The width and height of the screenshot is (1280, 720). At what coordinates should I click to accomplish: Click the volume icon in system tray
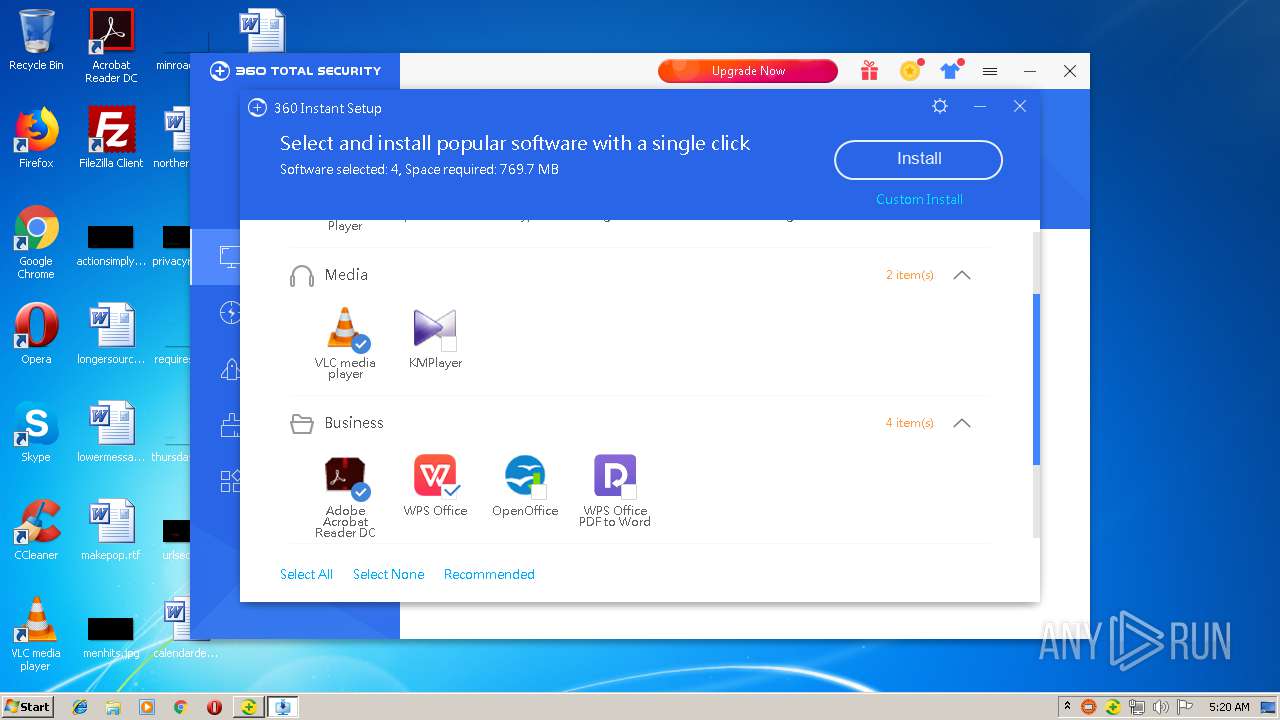(x=1160, y=707)
